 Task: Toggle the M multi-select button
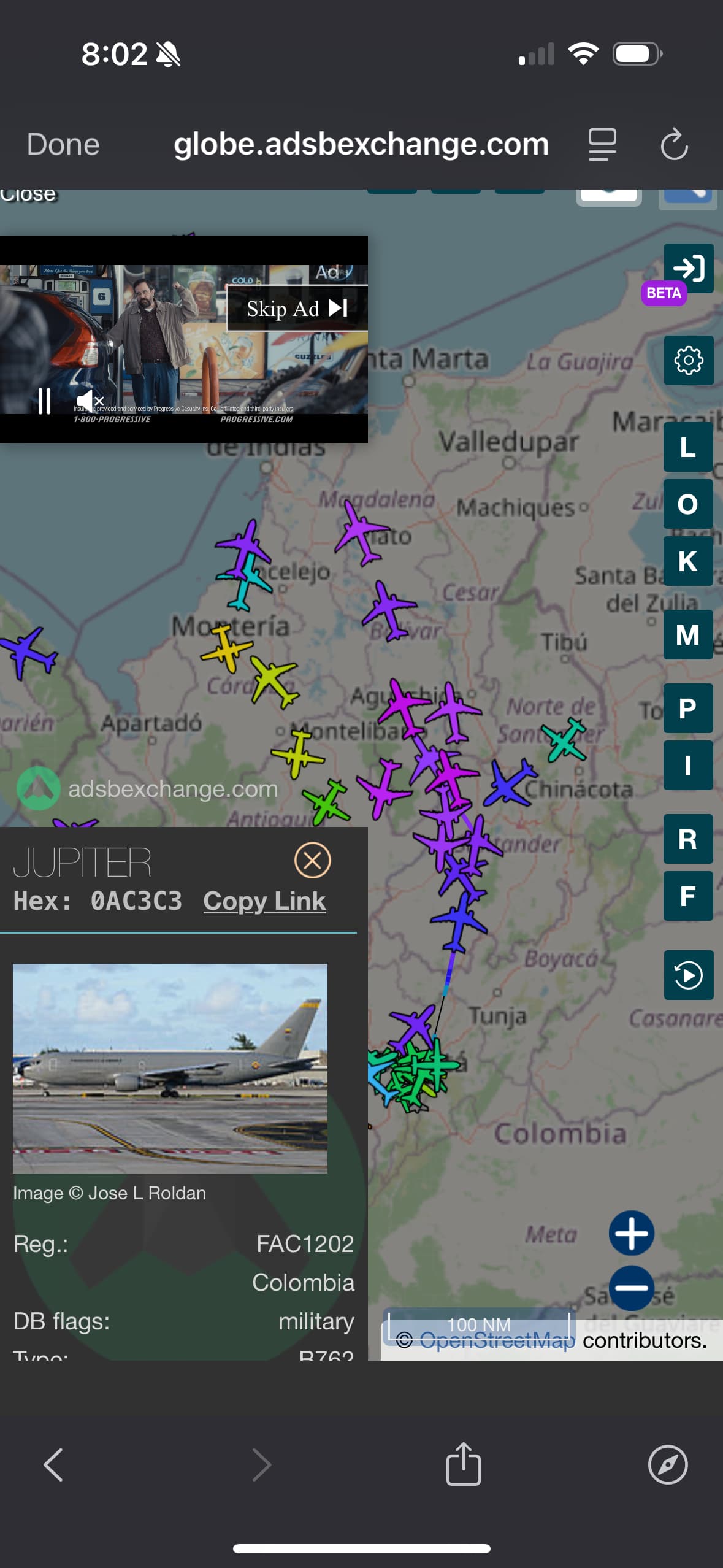coord(688,634)
